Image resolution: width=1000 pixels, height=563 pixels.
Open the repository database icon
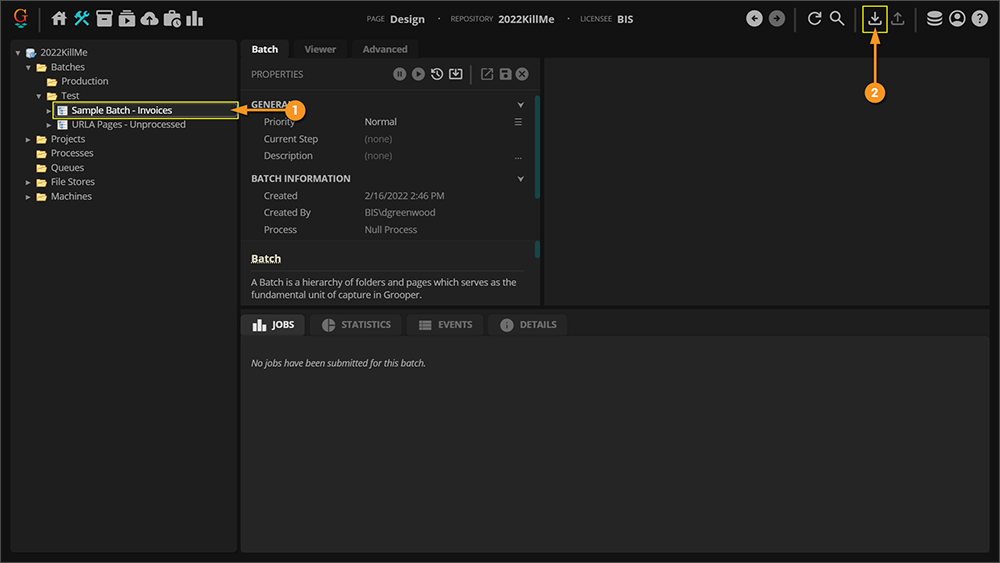pos(934,18)
